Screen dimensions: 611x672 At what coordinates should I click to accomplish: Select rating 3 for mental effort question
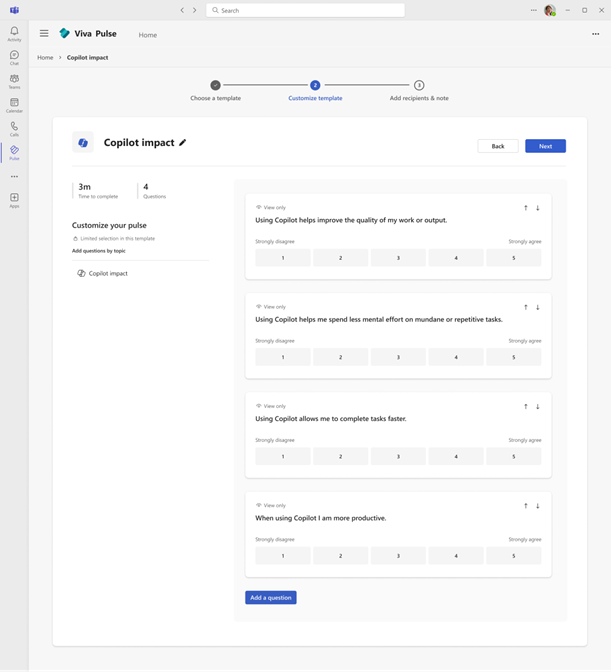click(x=398, y=357)
